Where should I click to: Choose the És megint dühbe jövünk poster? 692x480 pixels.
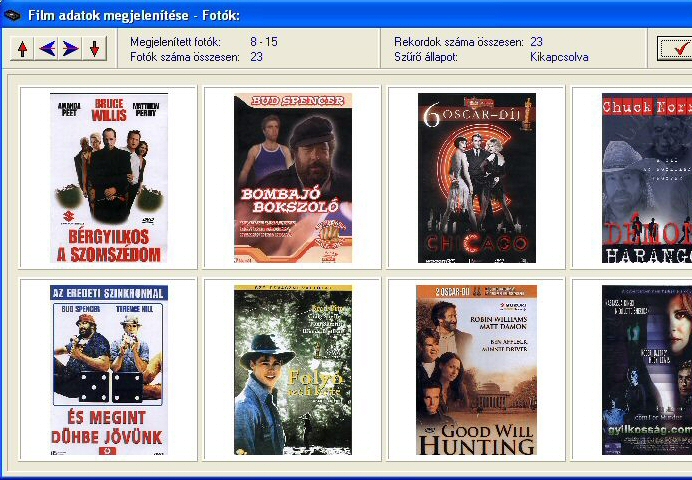pos(109,370)
